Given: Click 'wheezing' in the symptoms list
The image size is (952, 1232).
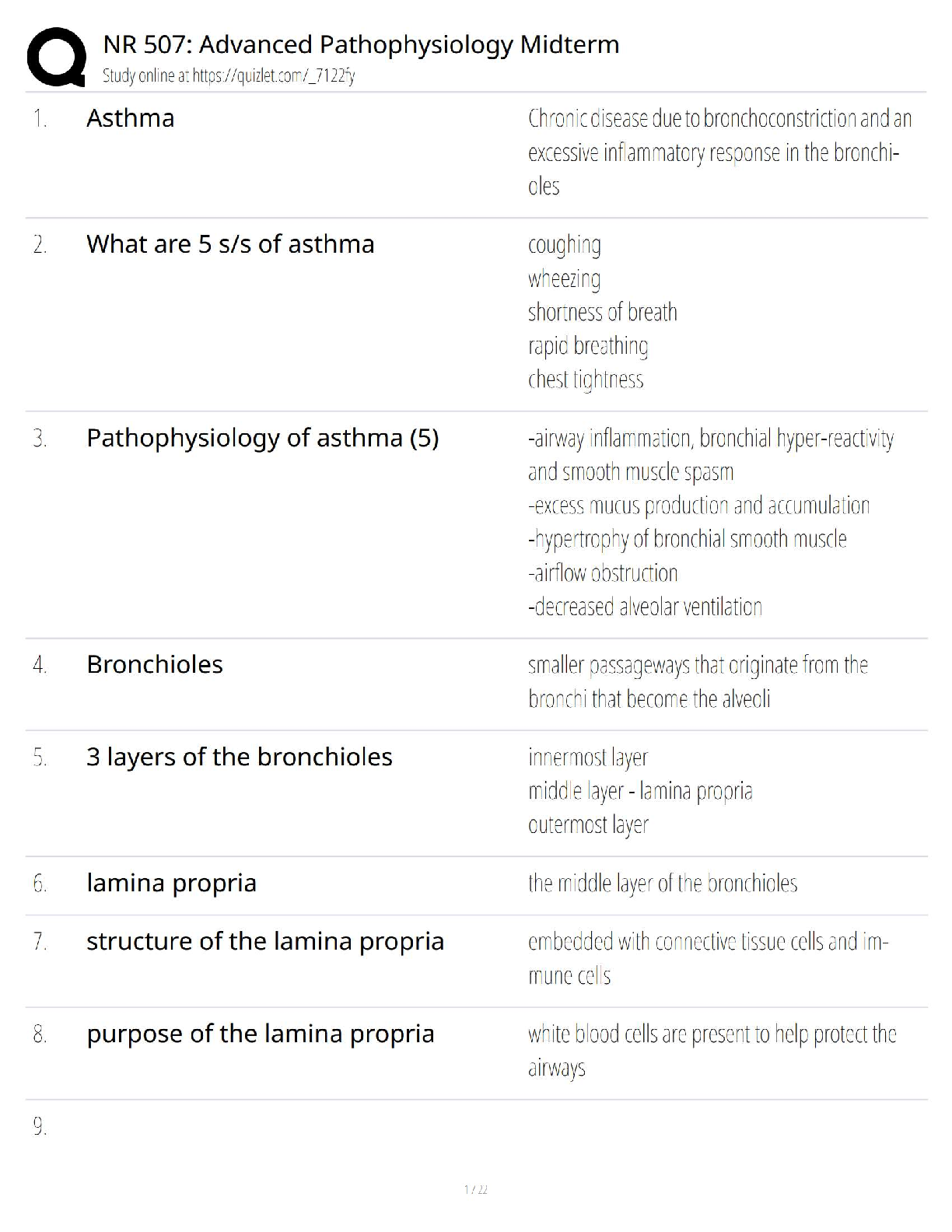Looking at the screenshot, I should 564,278.
